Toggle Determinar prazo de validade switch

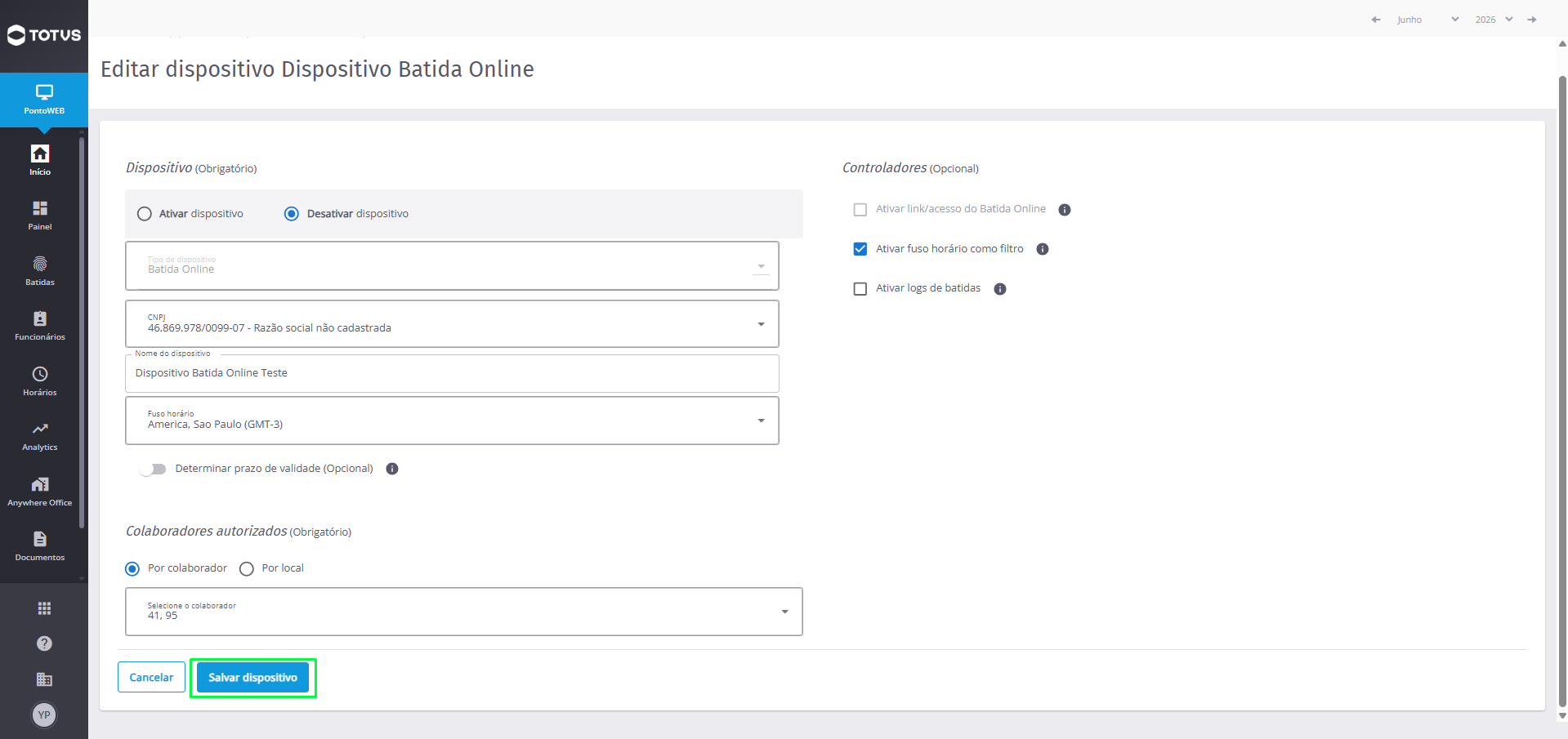tap(153, 469)
